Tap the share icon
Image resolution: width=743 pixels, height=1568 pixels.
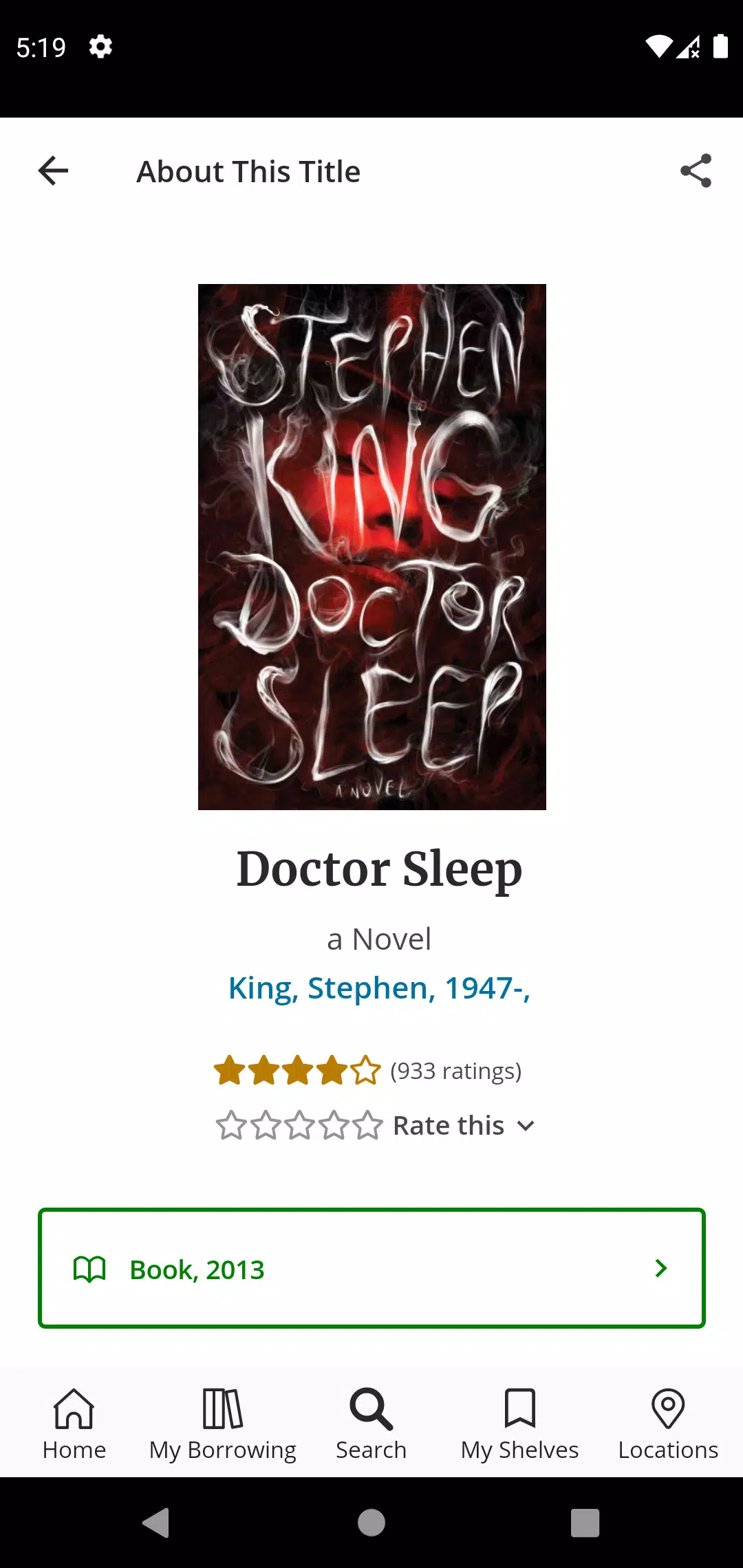coord(696,171)
